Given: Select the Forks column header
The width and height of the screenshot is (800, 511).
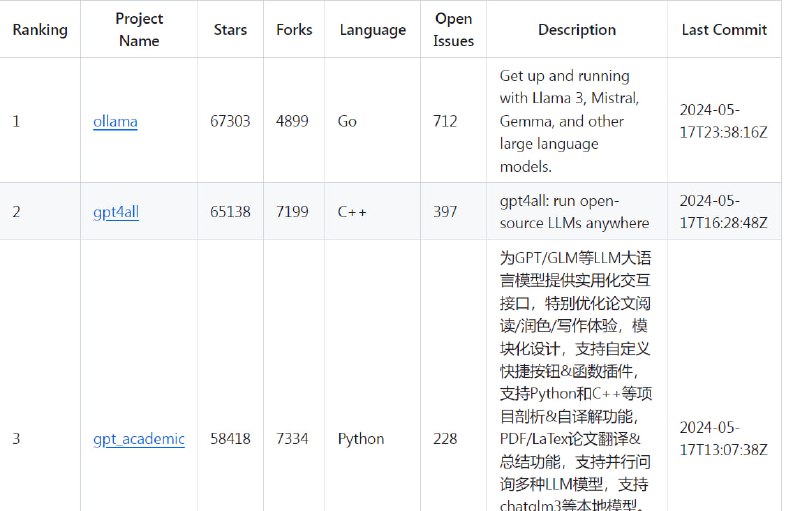Looking at the screenshot, I should click(x=294, y=30).
